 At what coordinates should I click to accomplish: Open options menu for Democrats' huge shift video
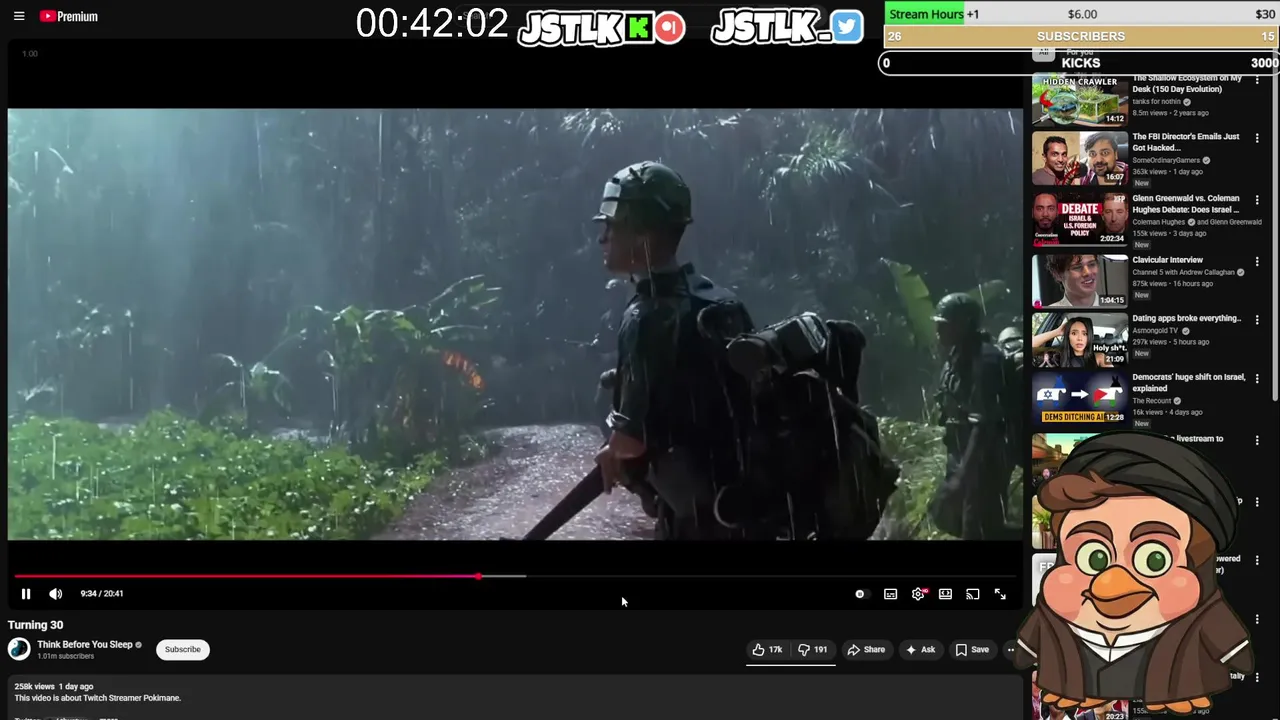[x=1257, y=379]
